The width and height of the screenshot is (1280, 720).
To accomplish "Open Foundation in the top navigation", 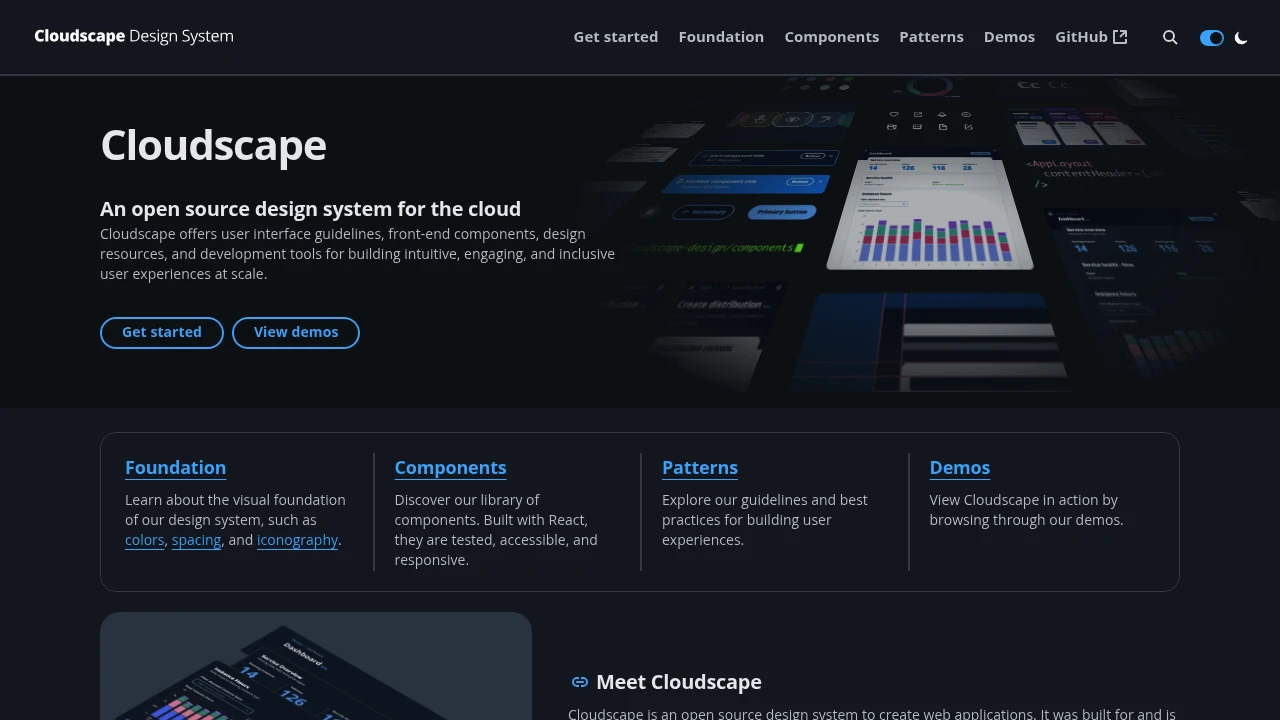I will coord(721,37).
